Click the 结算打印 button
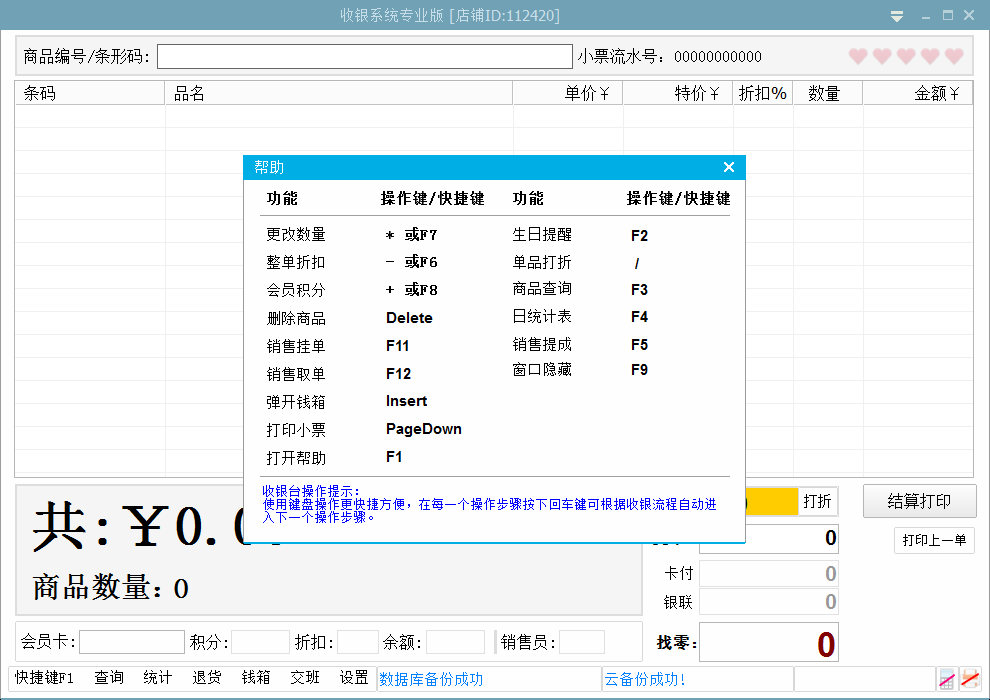This screenshot has height=700, width=990. [919, 501]
